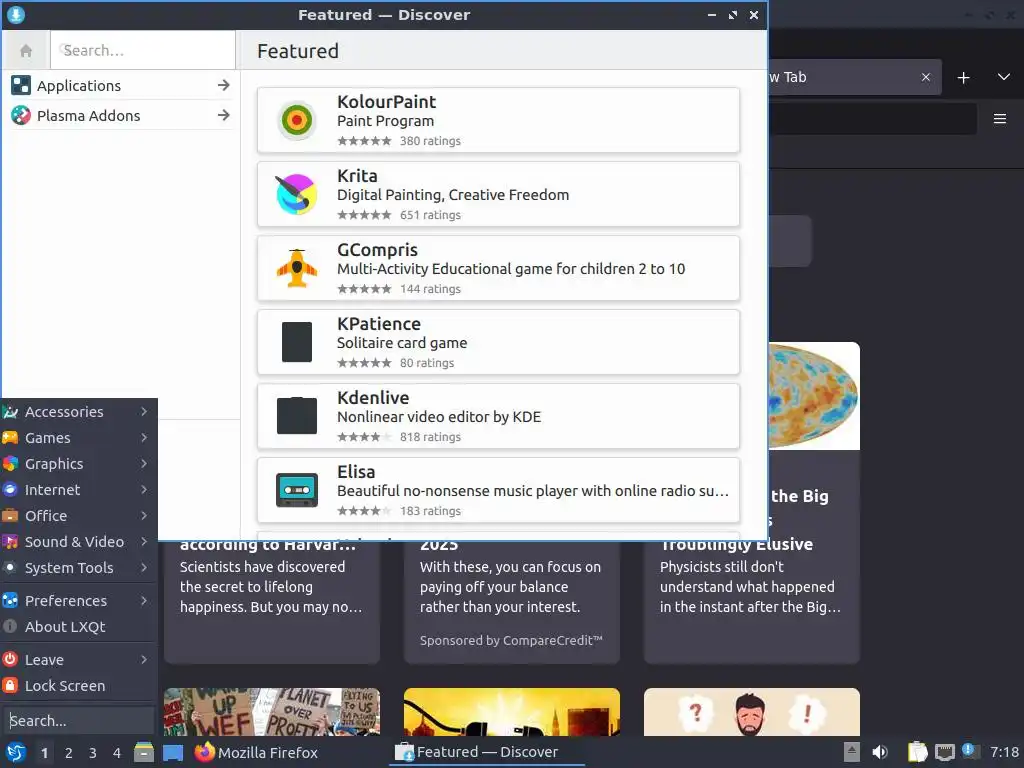Viewport: 1024px width, 768px height.
Task: Click the KolourPaint app icon
Action: pyautogui.click(x=296, y=120)
